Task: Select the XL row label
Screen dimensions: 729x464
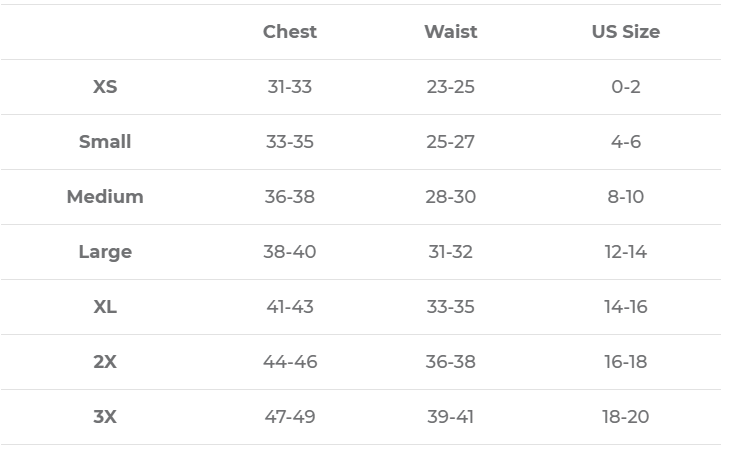Action: pyautogui.click(x=105, y=307)
